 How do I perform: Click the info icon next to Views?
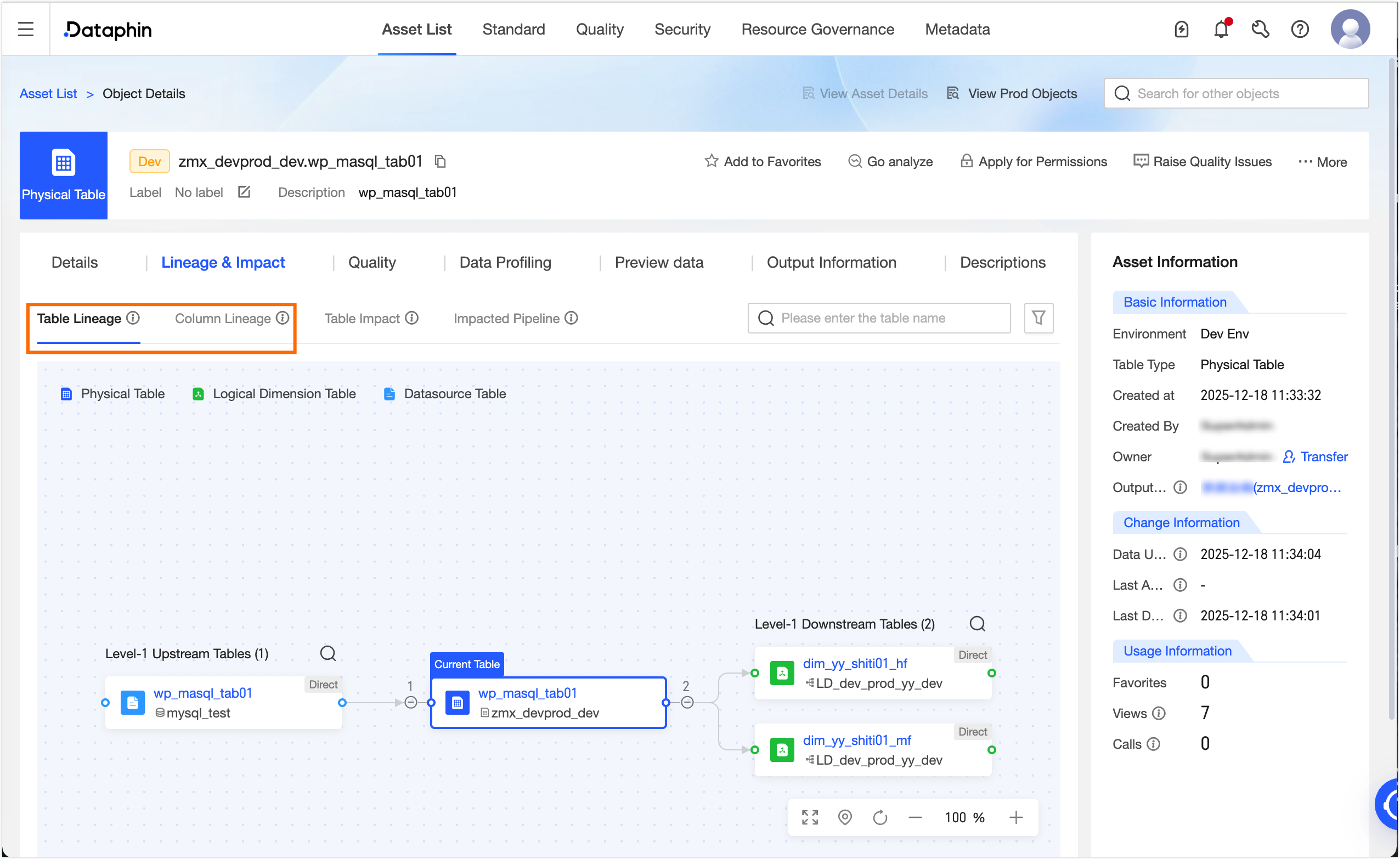tap(1159, 713)
